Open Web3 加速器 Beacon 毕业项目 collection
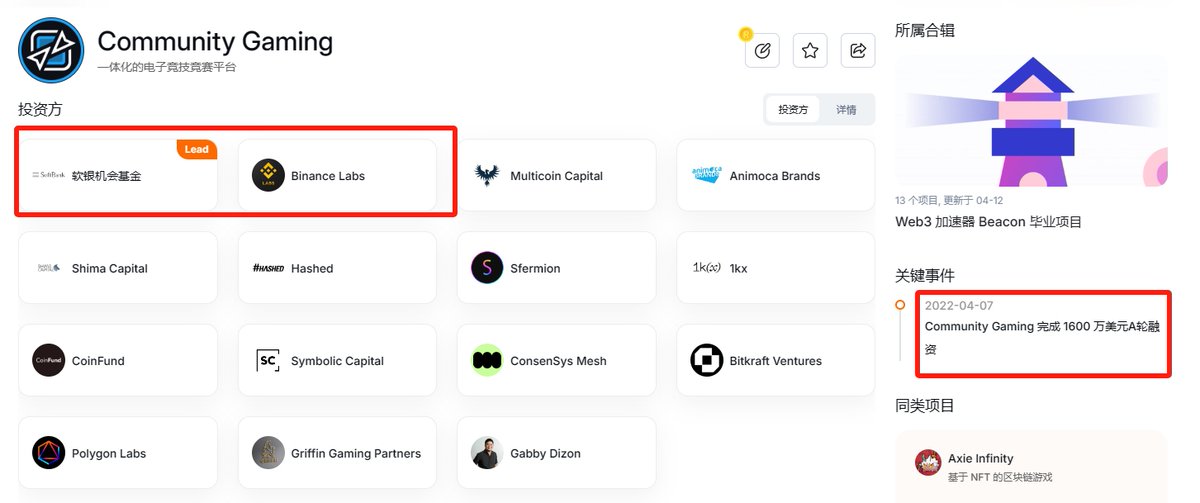This screenshot has height=503, width=1200. (988, 222)
